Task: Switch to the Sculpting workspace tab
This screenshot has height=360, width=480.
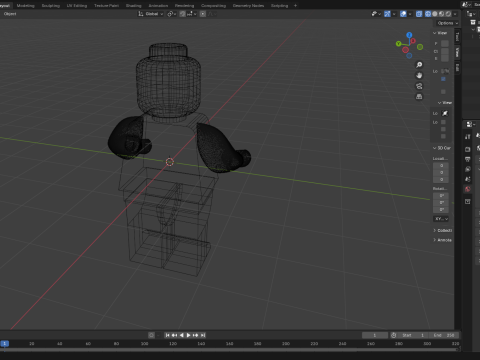Action: (x=51, y=5)
